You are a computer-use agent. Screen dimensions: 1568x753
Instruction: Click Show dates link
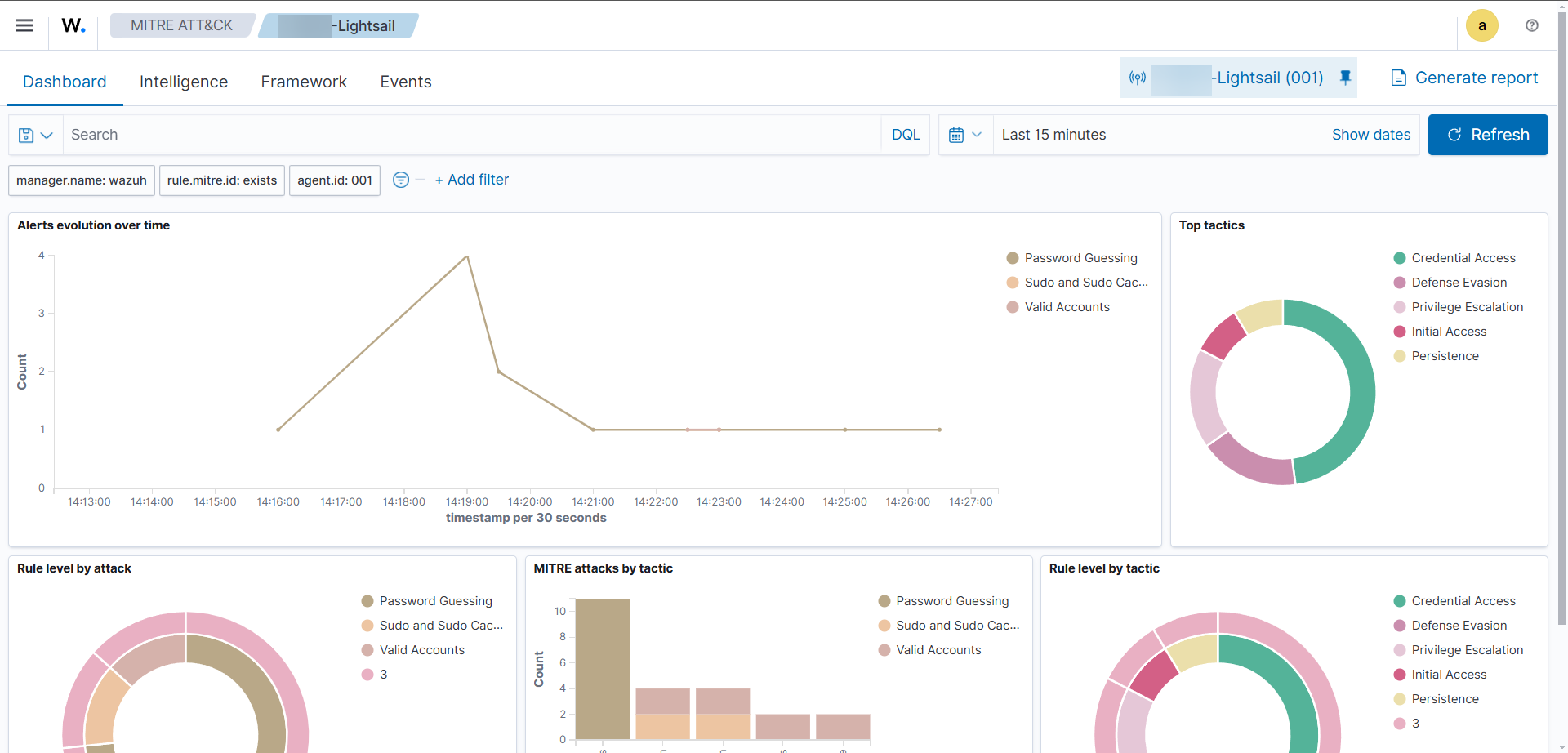1371,135
